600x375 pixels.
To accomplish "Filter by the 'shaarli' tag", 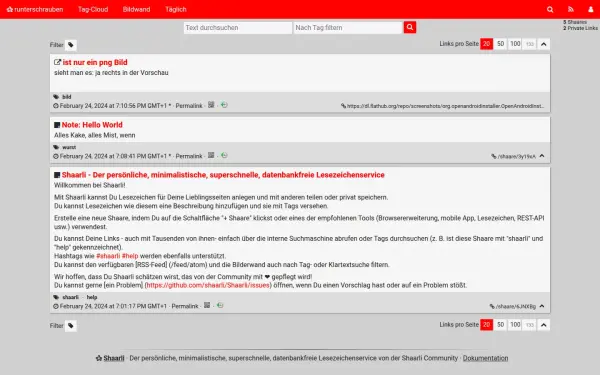I will (70, 297).
